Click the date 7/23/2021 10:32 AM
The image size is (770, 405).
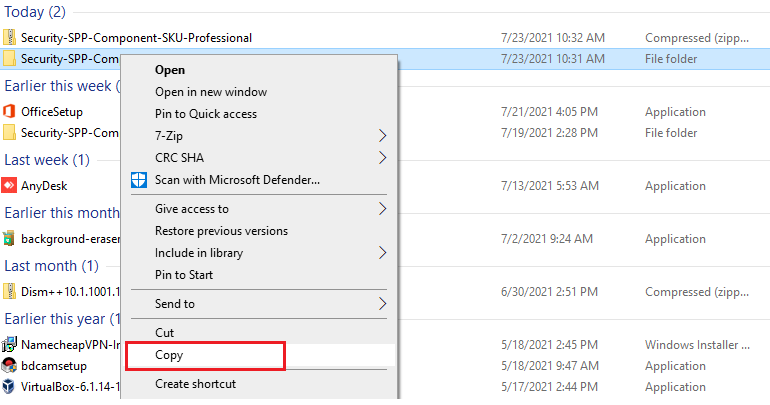coord(552,38)
